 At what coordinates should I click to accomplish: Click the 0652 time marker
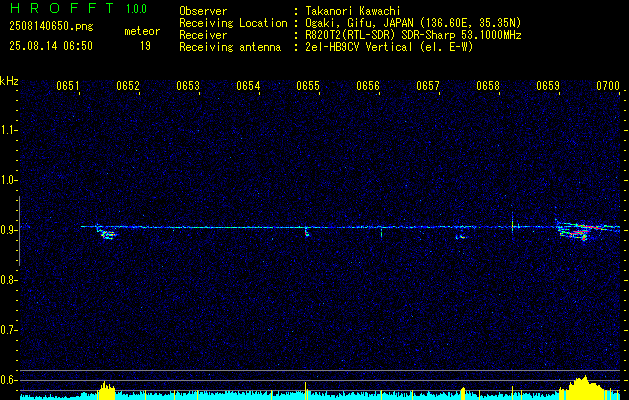128,86
